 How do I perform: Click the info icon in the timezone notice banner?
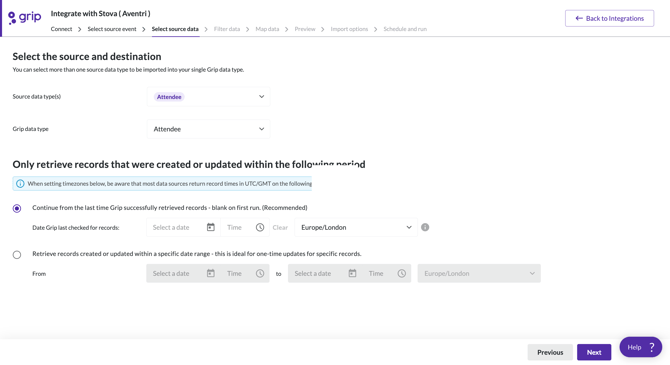(x=20, y=184)
